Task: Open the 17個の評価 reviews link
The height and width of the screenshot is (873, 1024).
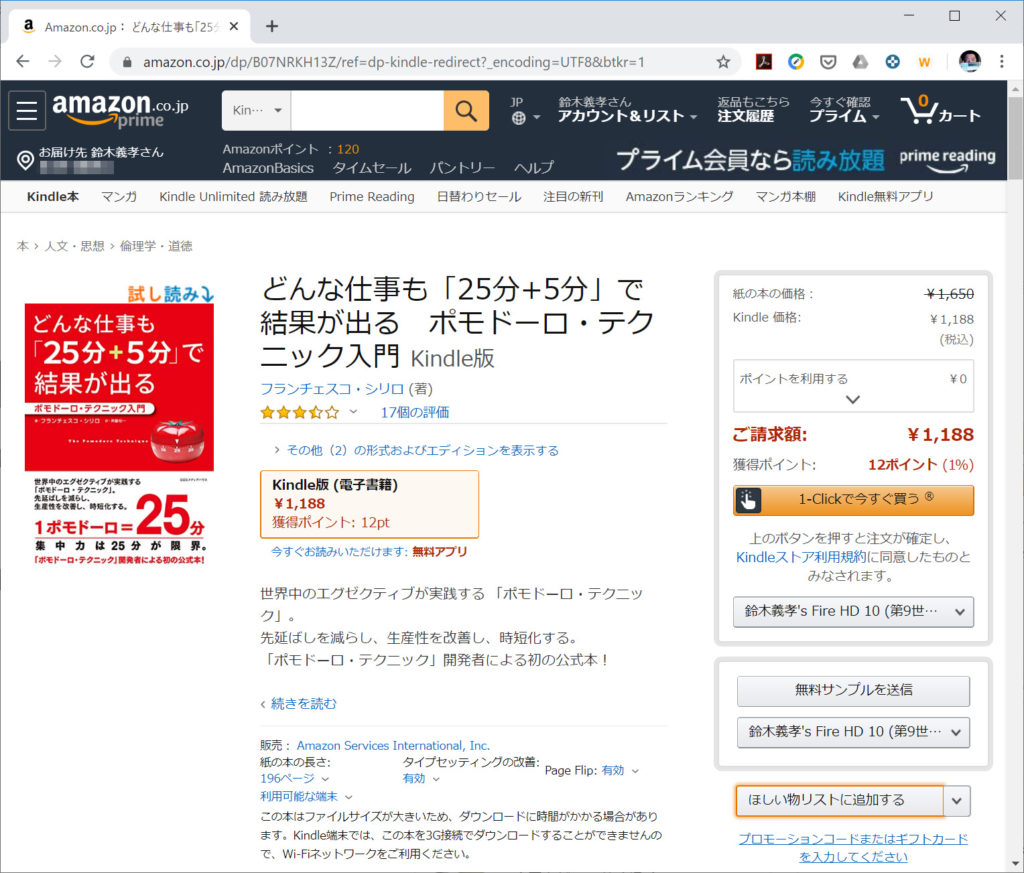Action: (x=415, y=412)
